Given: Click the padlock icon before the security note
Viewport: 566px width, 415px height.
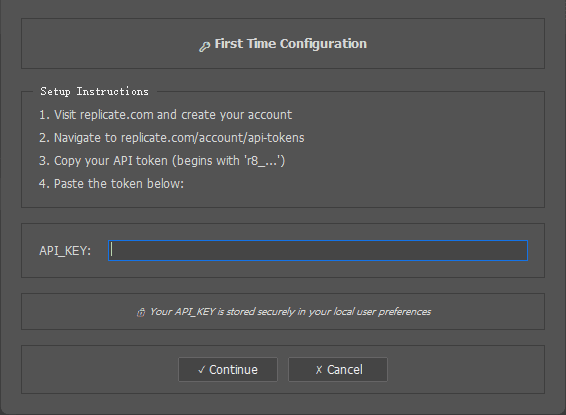Looking at the screenshot, I should 141,312.
